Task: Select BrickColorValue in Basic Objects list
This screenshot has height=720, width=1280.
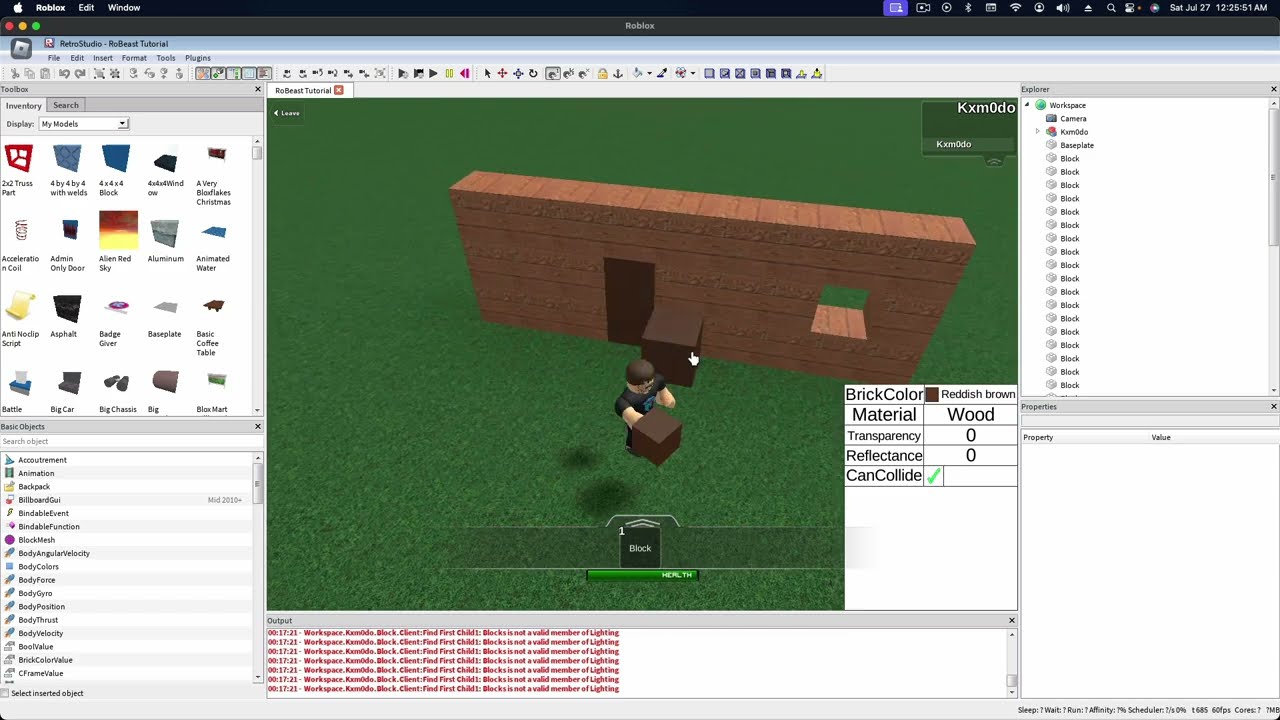Action: [45, 660]
